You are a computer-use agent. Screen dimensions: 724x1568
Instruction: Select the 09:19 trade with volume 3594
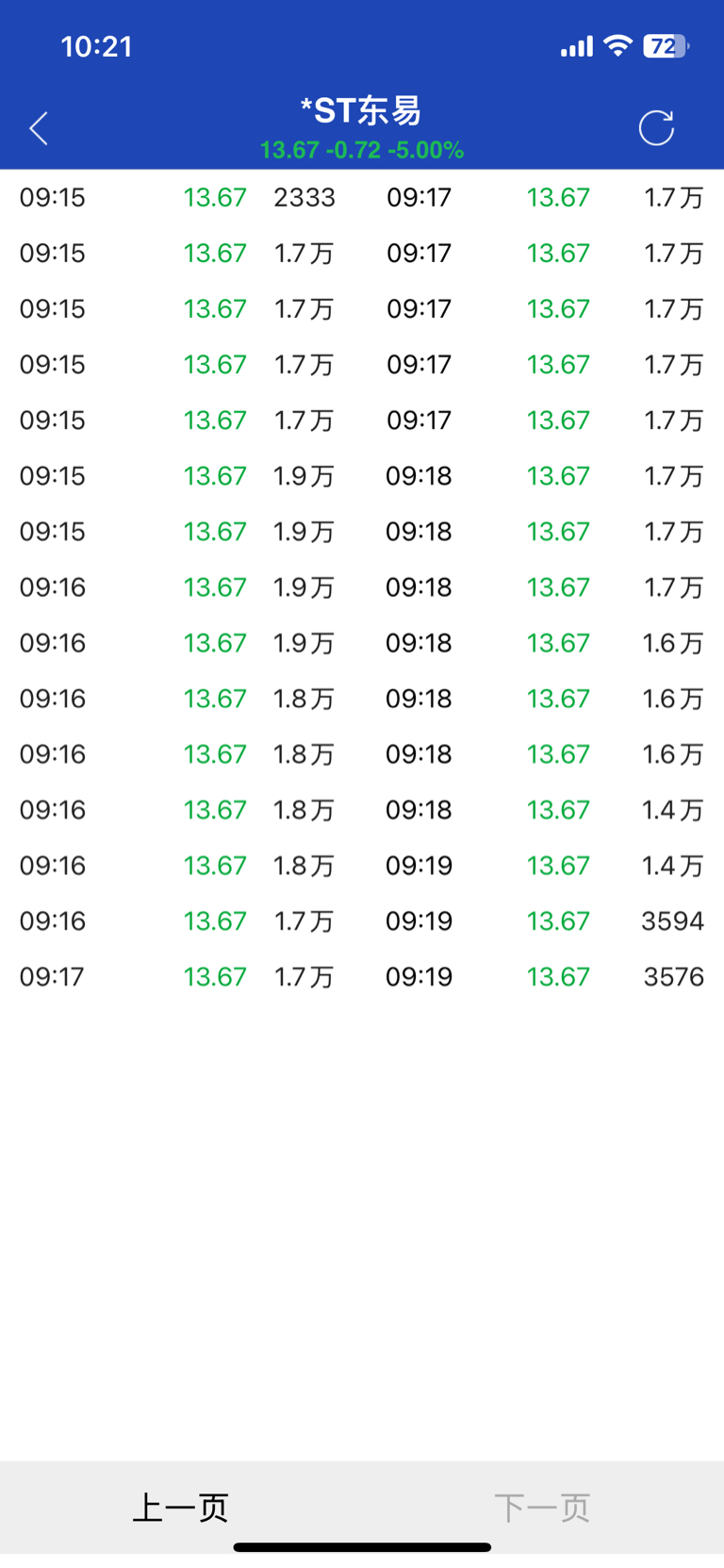(545, 920)
